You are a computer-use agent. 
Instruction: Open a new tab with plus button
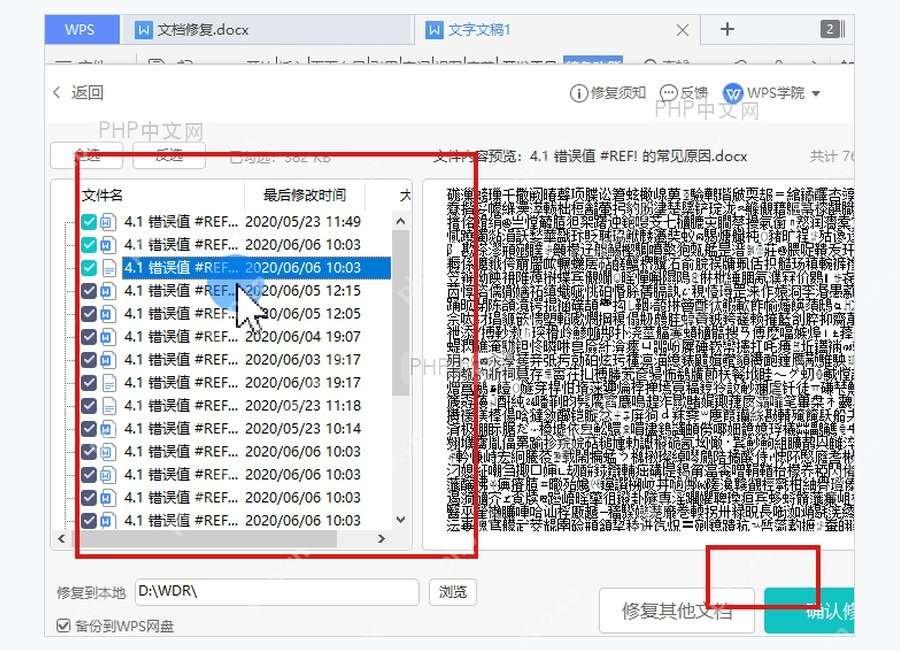click(x=727, y=29)
